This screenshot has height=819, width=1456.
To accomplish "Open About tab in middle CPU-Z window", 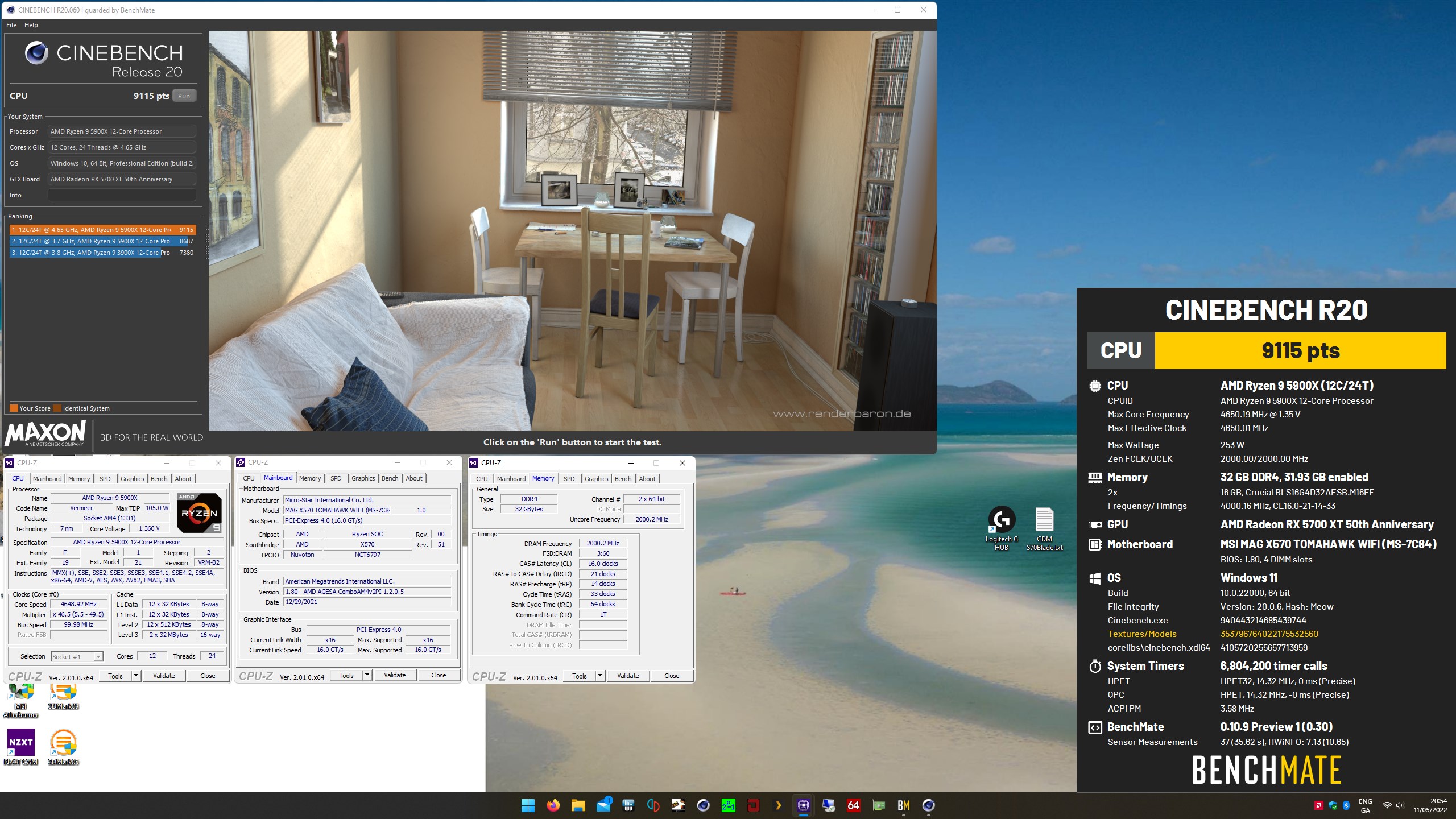I will [414, 478].
